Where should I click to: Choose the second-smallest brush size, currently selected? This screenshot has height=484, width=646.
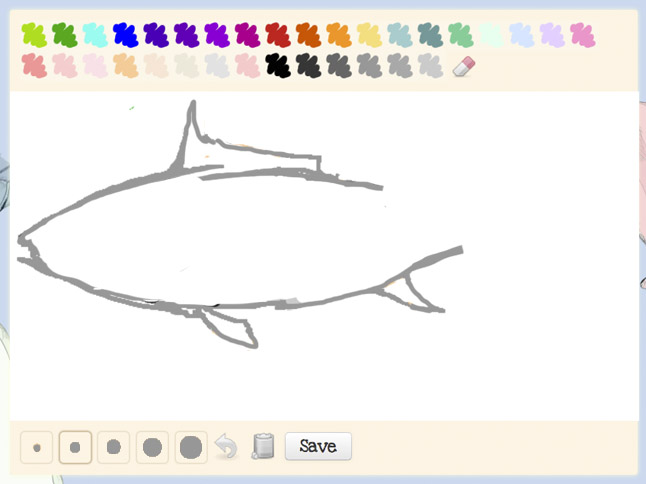coord(75,447)
